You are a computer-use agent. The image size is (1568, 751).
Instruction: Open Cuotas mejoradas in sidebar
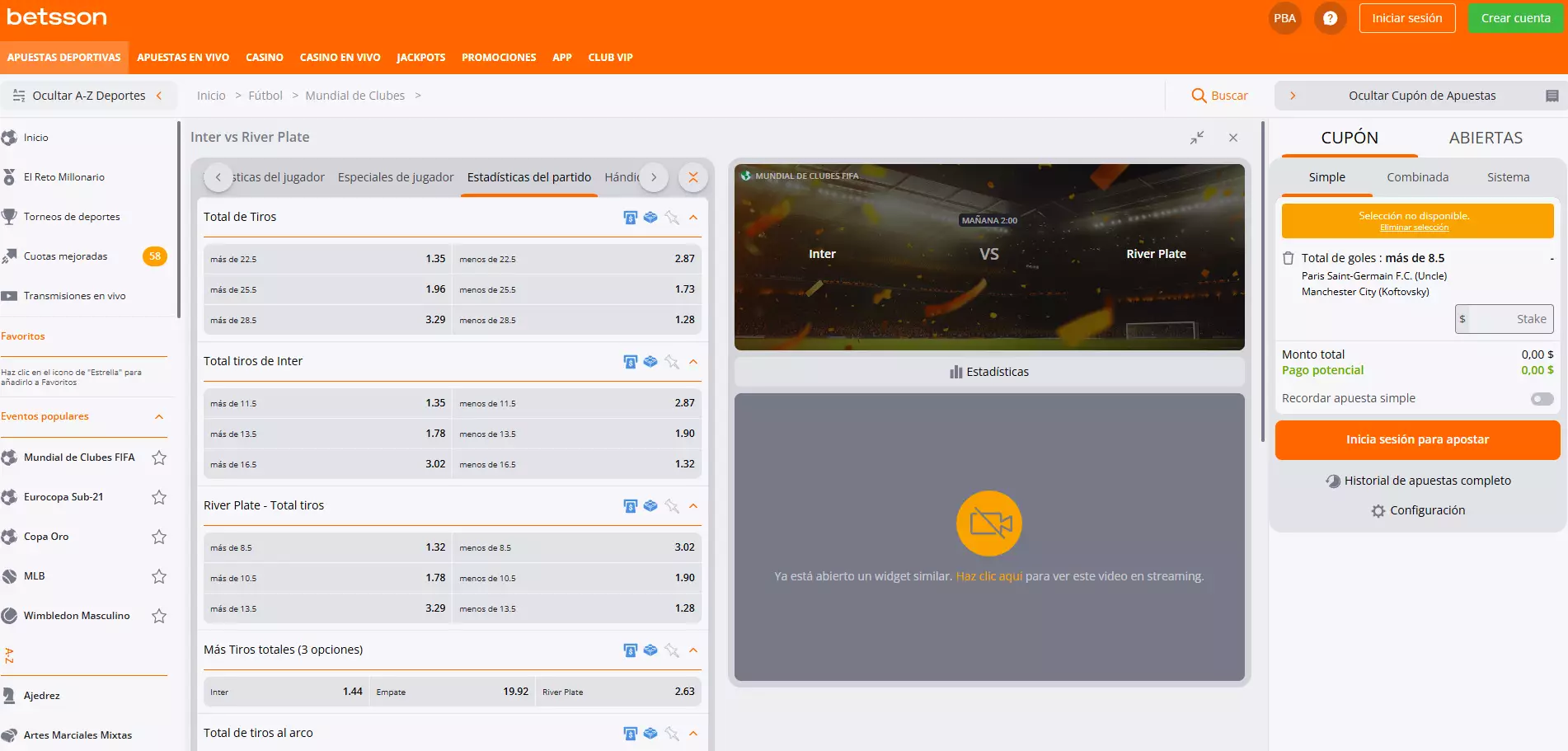point(65,256)
